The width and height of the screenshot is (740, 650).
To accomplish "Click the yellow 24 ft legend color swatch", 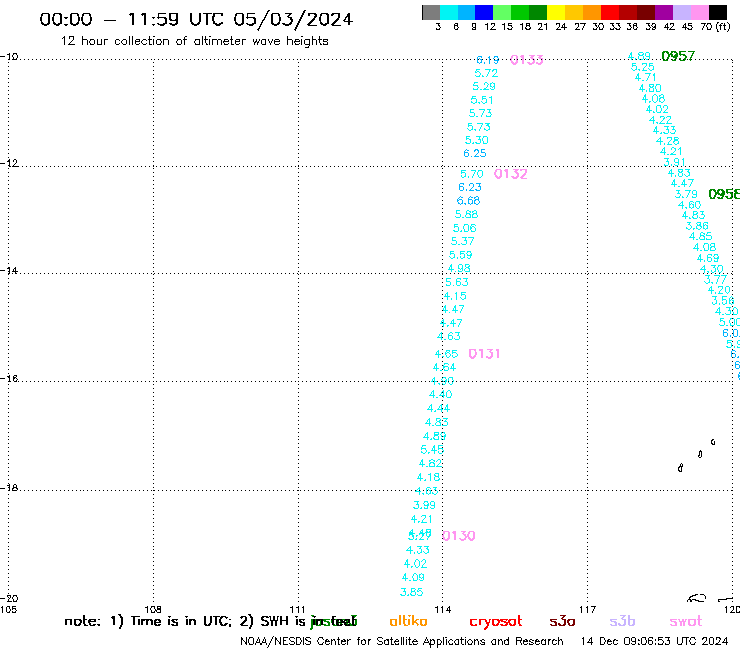I will [556, 12].
